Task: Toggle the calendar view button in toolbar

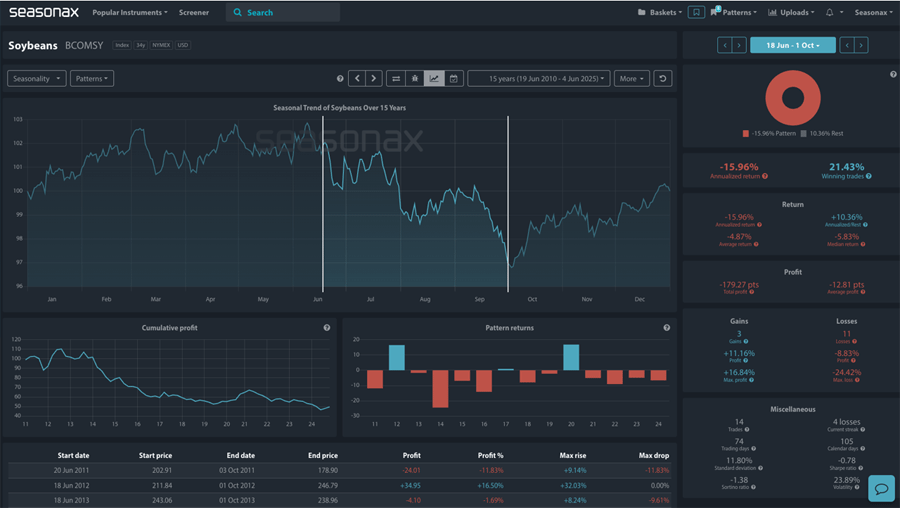Action: (453, 78)
